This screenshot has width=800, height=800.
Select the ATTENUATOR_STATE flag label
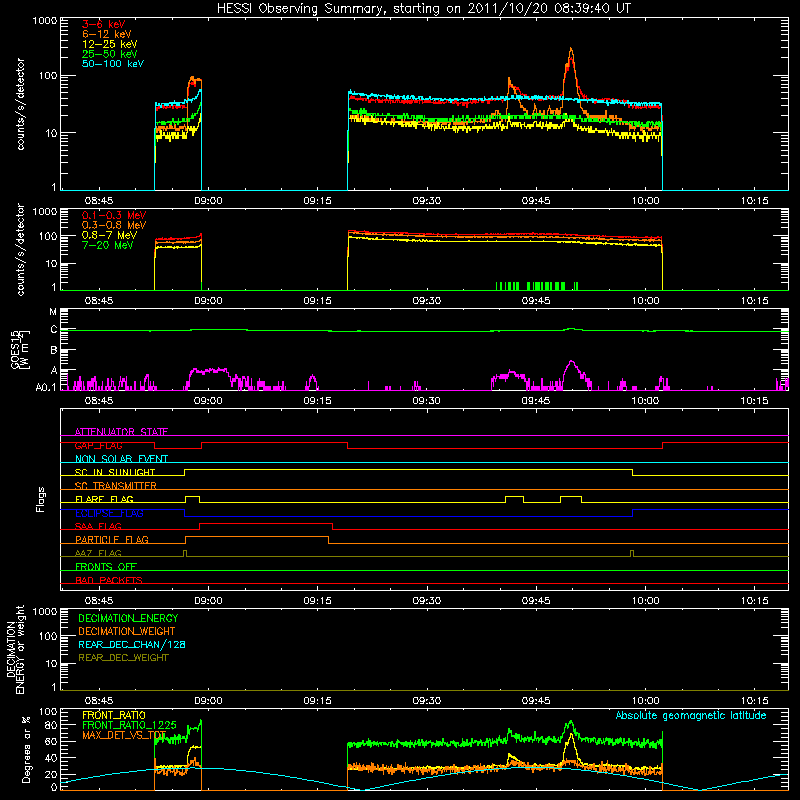coord(121,432)
